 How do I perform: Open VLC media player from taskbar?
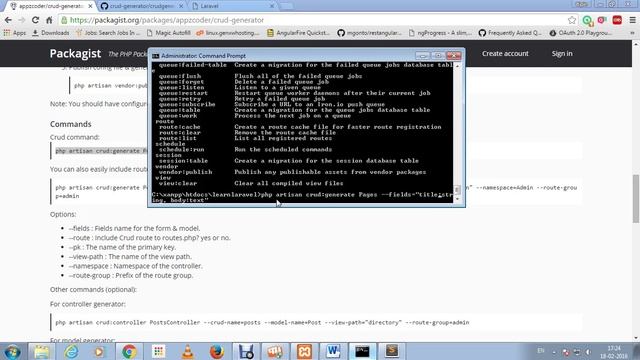187,351
